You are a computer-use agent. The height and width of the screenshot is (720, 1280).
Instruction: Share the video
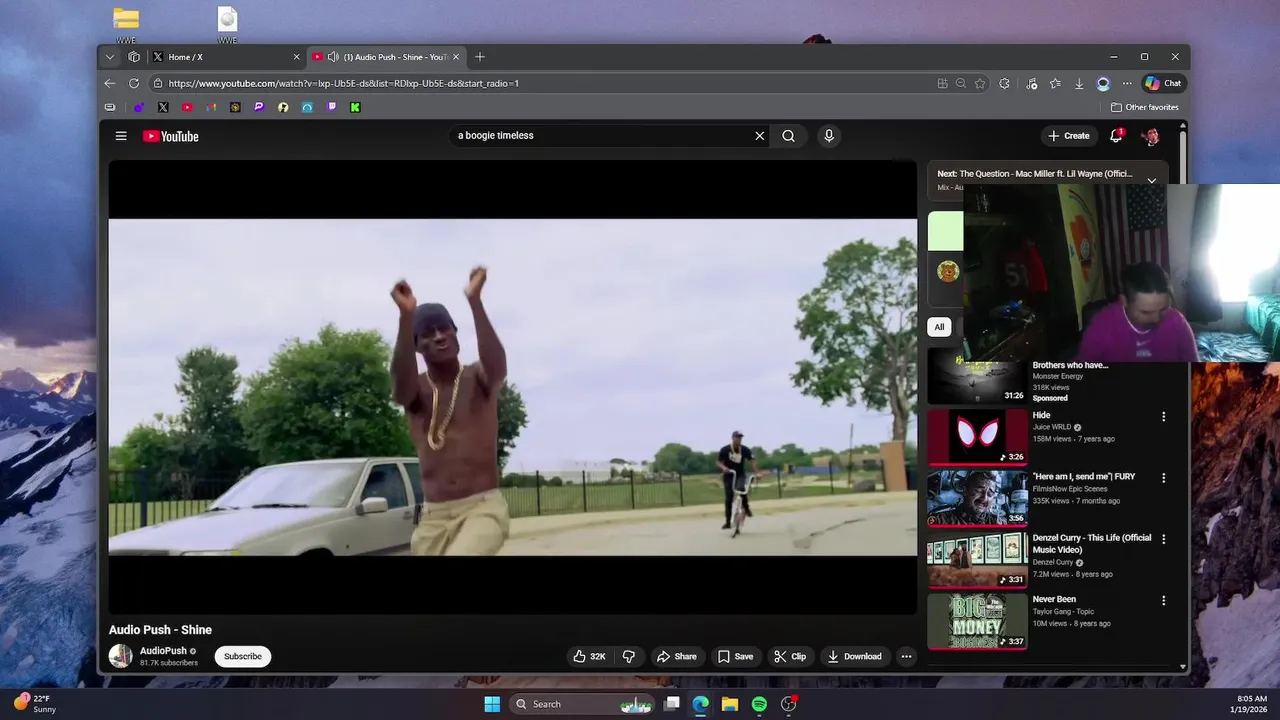click(x=677, y=657)
